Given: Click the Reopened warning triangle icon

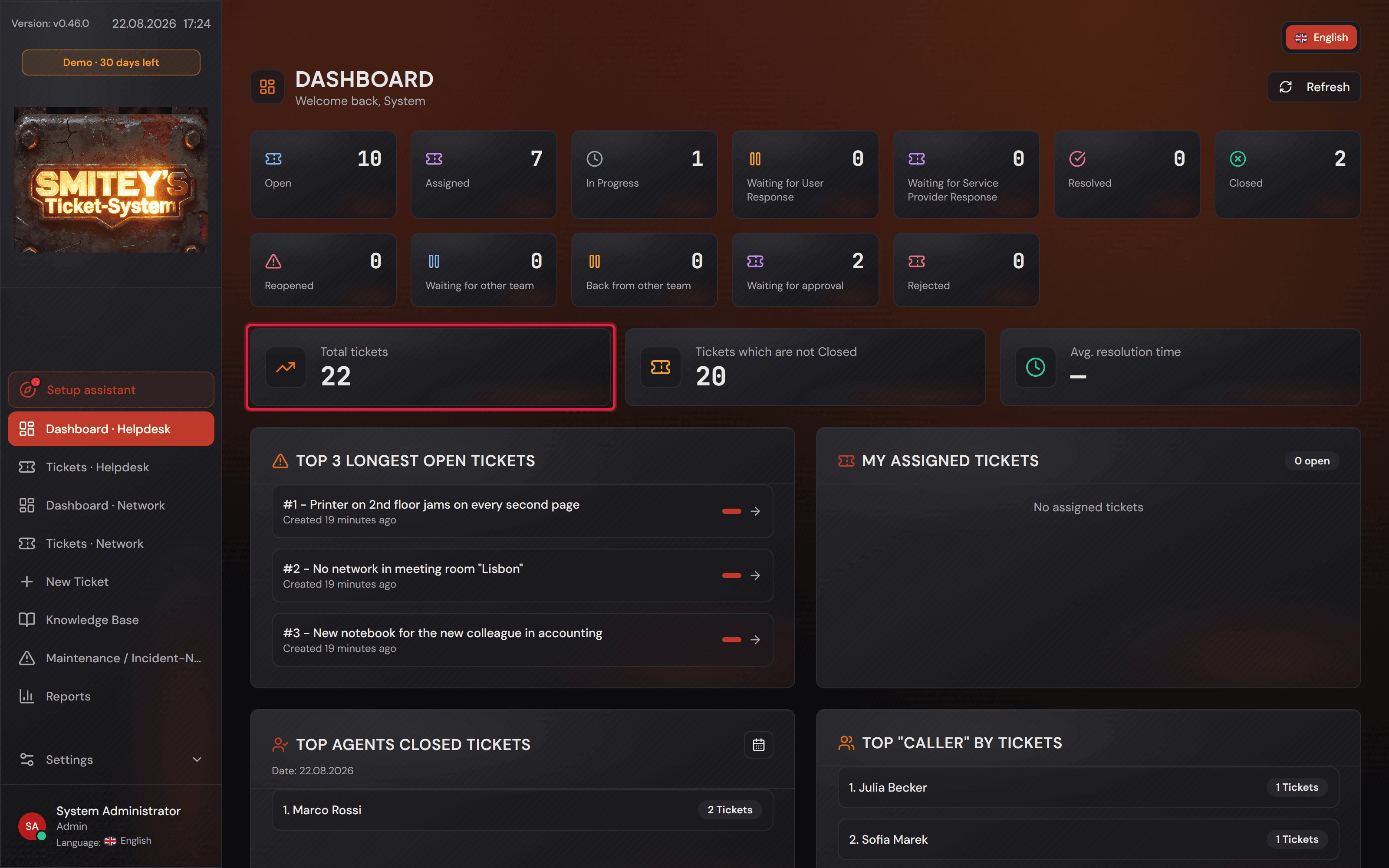Looking at the screenshot, I should pyautogui.click(x=273, y=261).
